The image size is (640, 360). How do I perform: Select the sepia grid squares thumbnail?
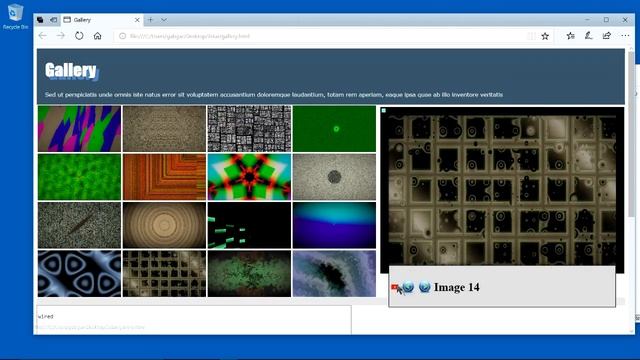click(164, 273)
